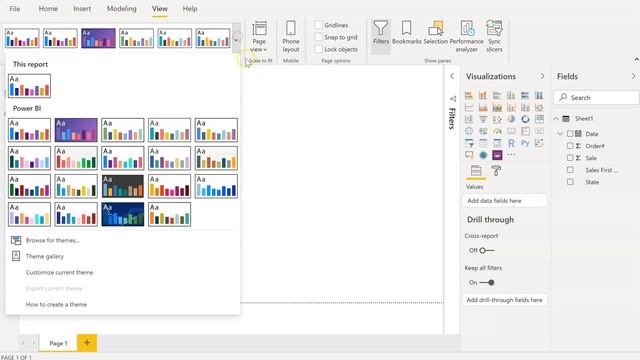This screenshot has height=360, width=640.
Task: Enable the Gridlines checkbox
Action: (318, 25)
